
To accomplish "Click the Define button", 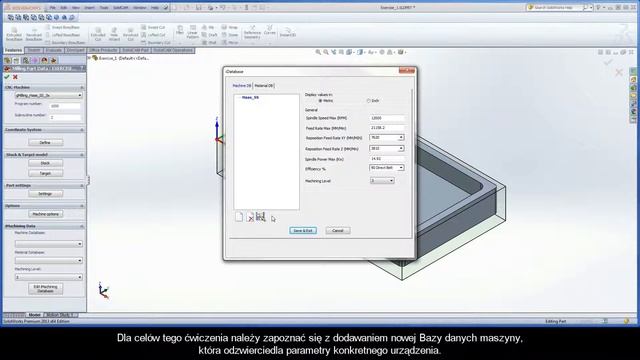I will pos(45,142).
